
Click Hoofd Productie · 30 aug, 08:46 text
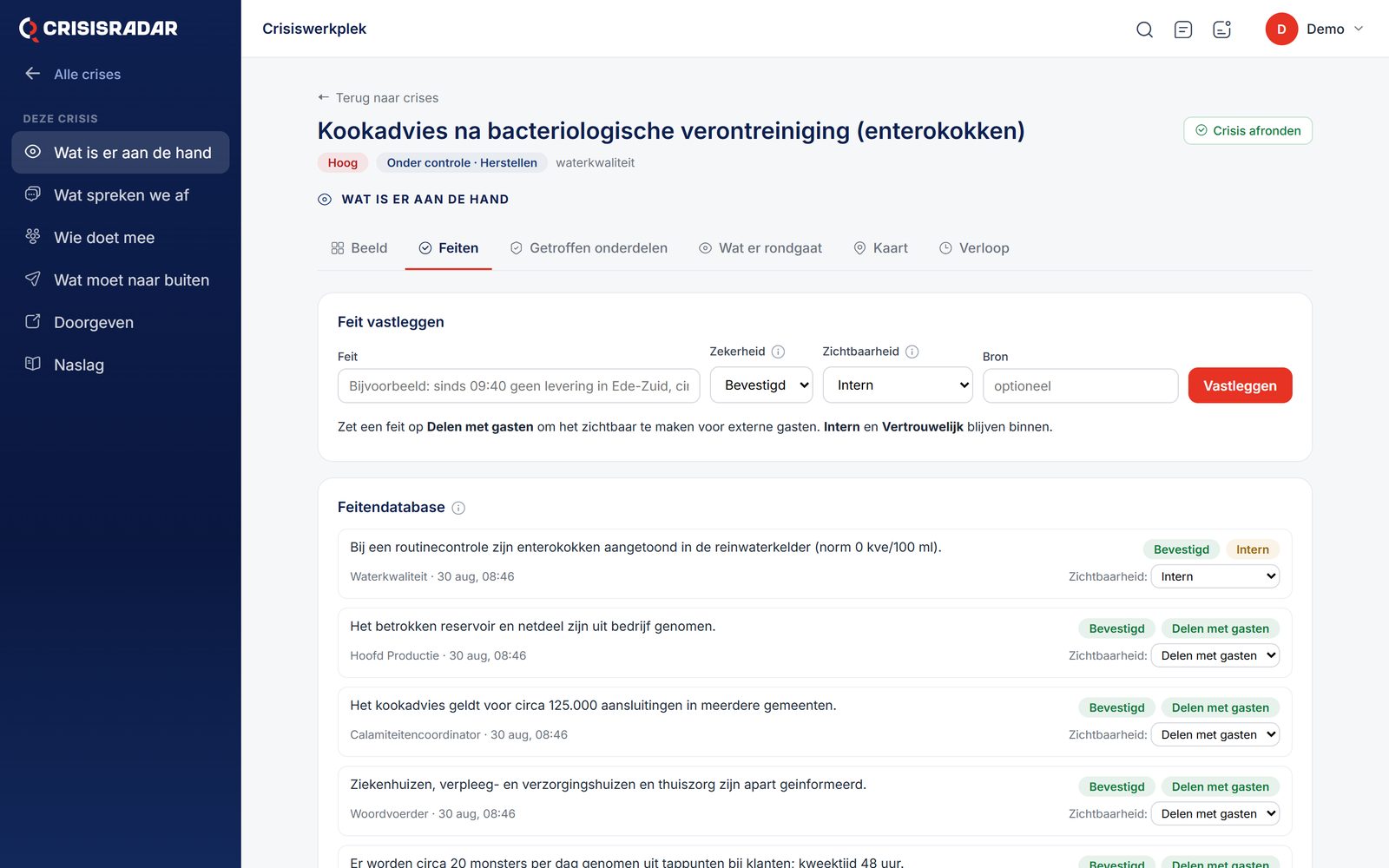pos(438,656)
